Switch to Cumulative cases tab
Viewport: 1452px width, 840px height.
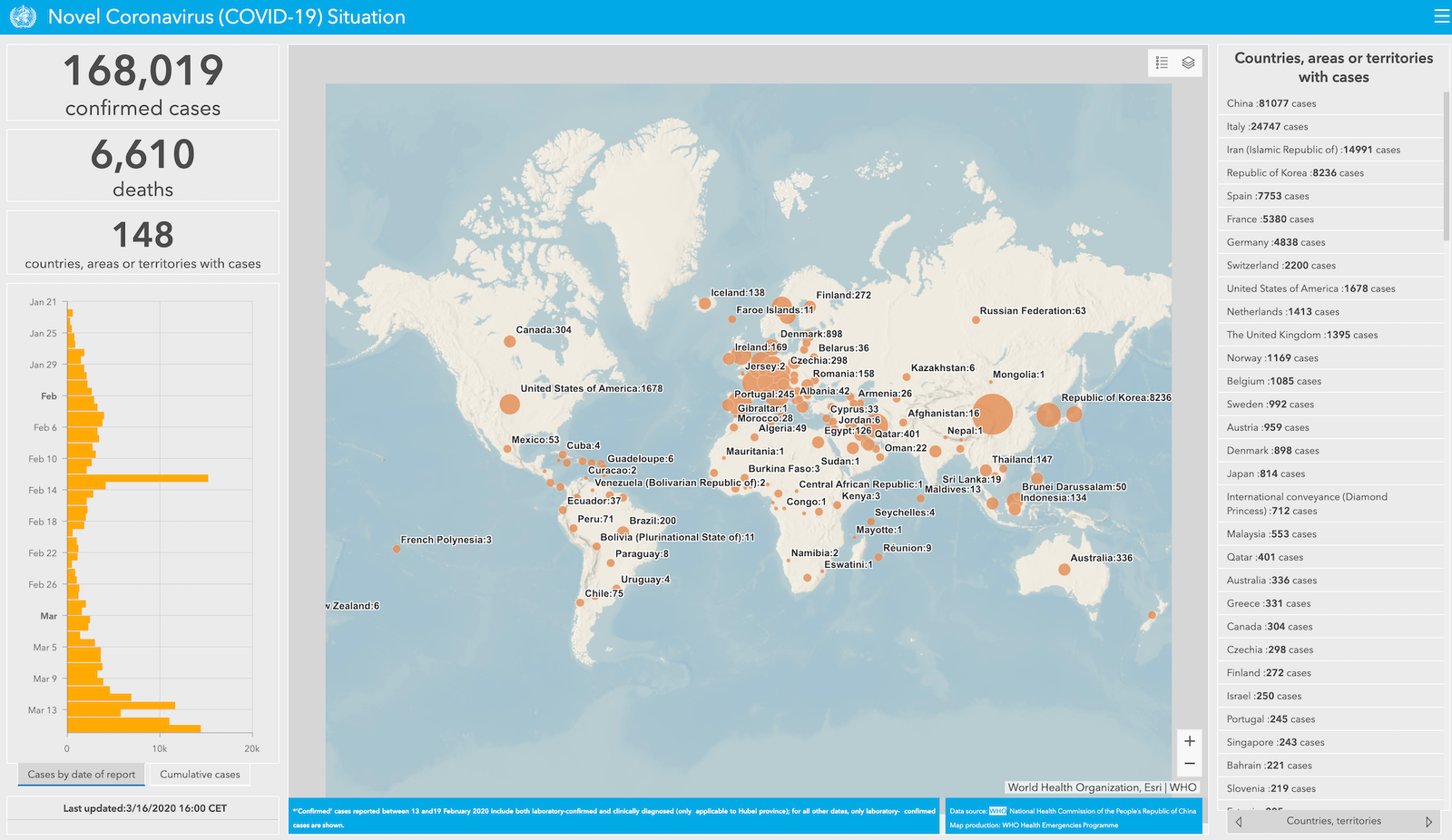(x=200, y=775)
